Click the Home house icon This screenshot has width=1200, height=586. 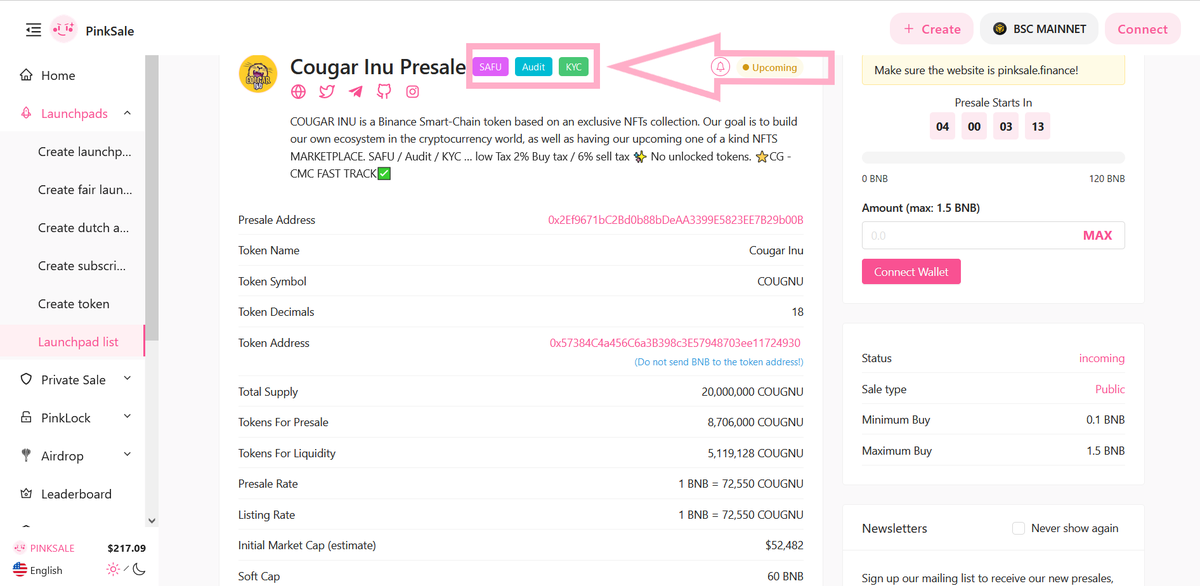26,76
